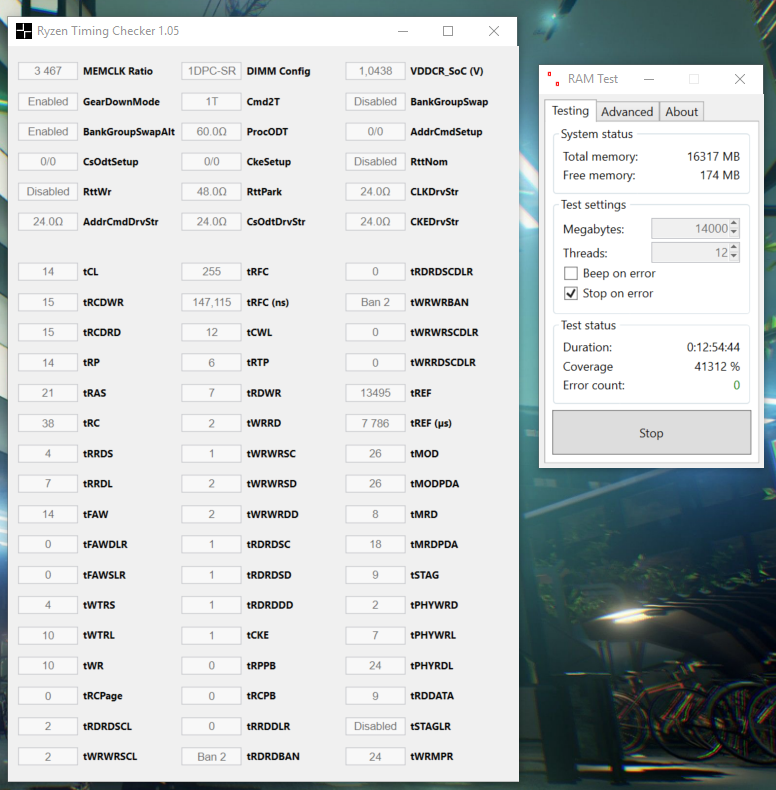776x790 pixels.
Task: Click the RAM Test Error count value
Action: 736,385
